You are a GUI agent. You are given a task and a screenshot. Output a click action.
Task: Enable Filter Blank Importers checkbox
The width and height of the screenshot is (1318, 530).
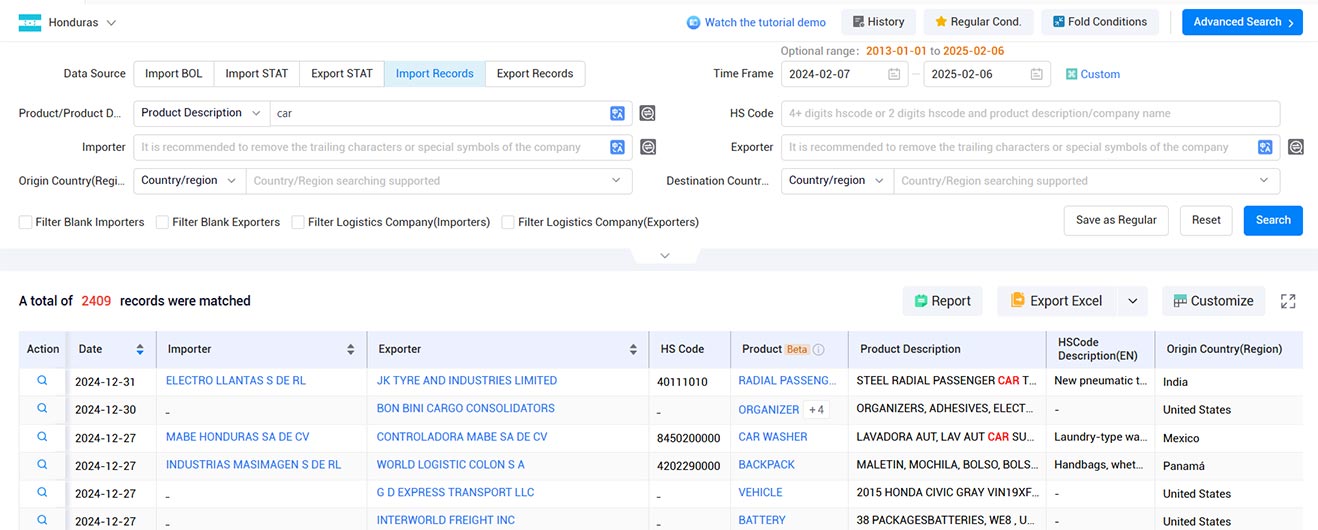(x=25, y=222)
